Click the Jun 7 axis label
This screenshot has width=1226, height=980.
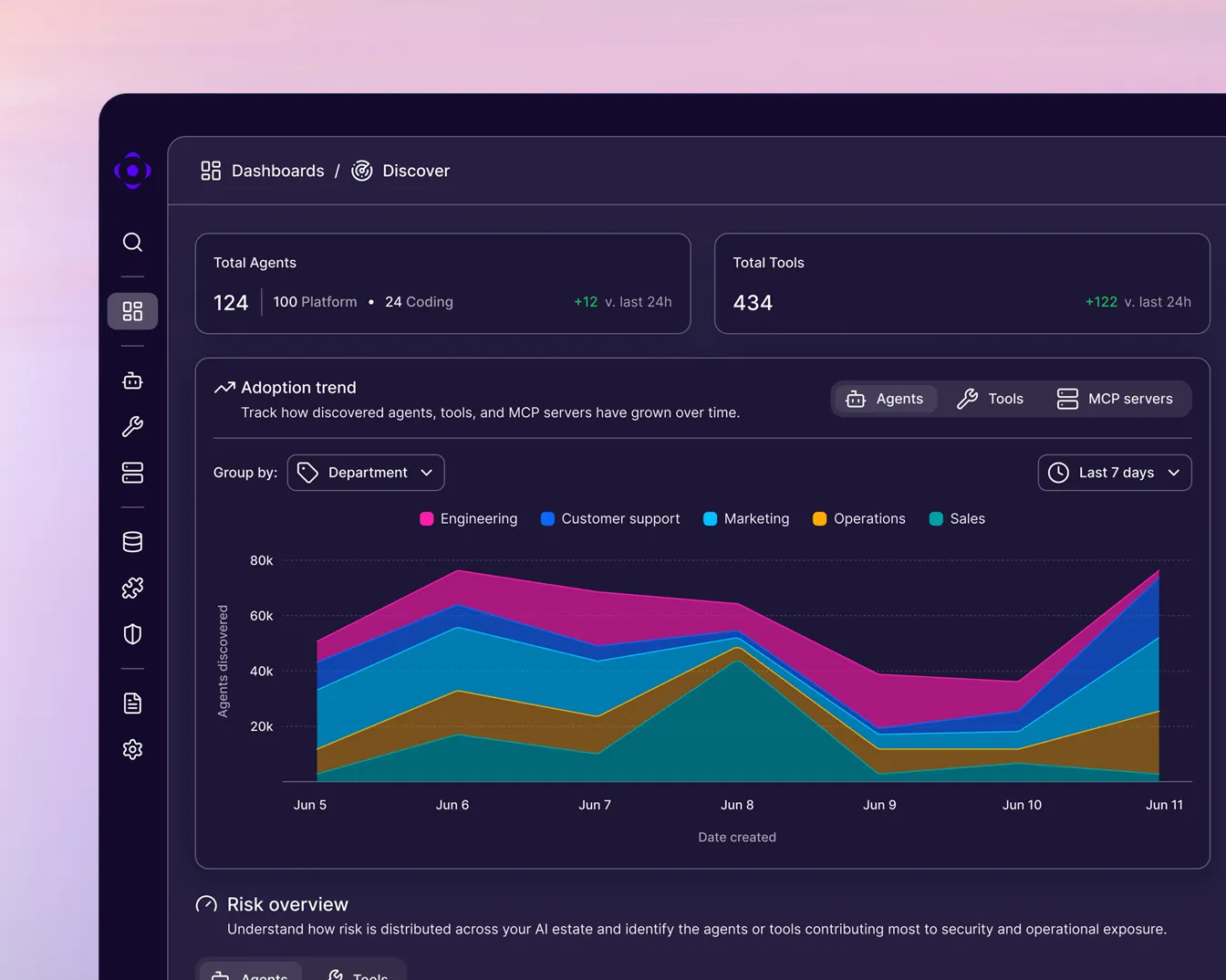[x=595, y=805]
